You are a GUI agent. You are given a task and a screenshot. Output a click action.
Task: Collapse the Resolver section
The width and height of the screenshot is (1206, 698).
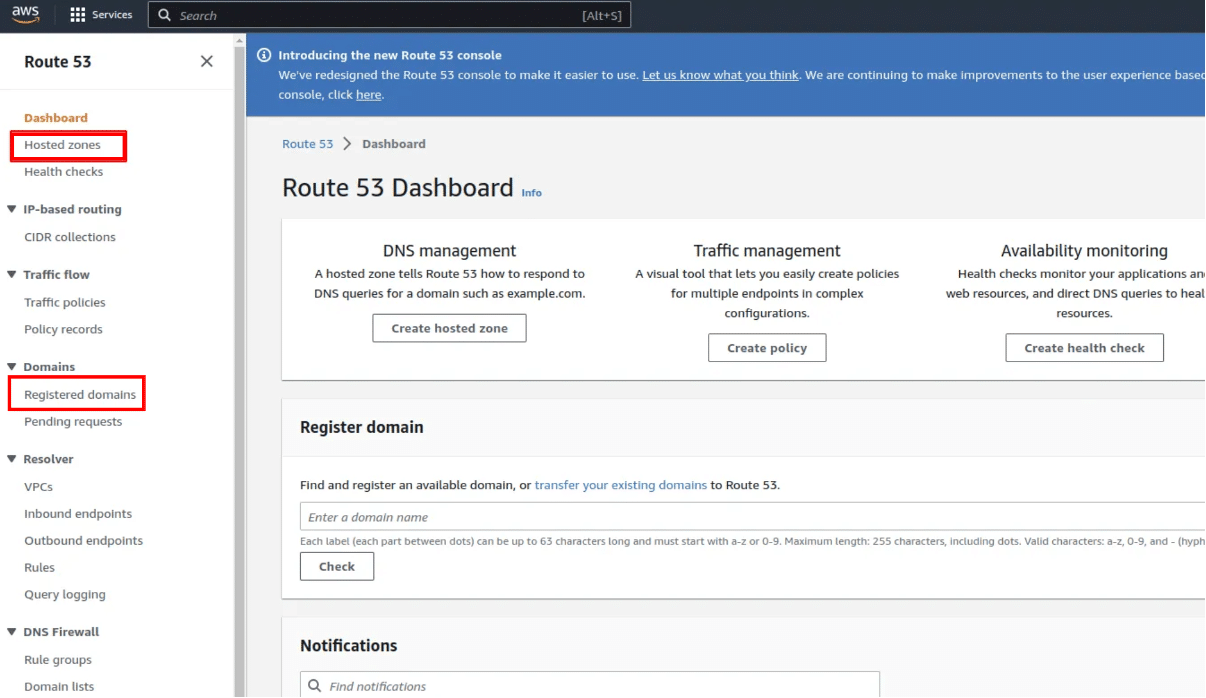click(12, 459)
